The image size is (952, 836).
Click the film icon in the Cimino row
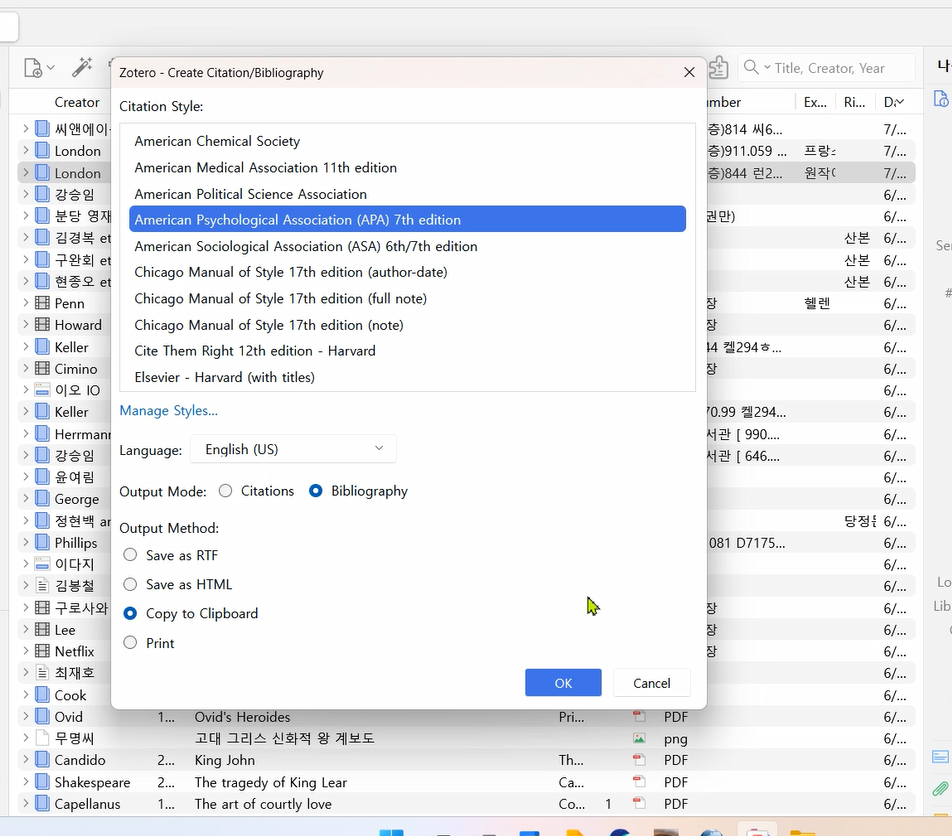point(42,369)
